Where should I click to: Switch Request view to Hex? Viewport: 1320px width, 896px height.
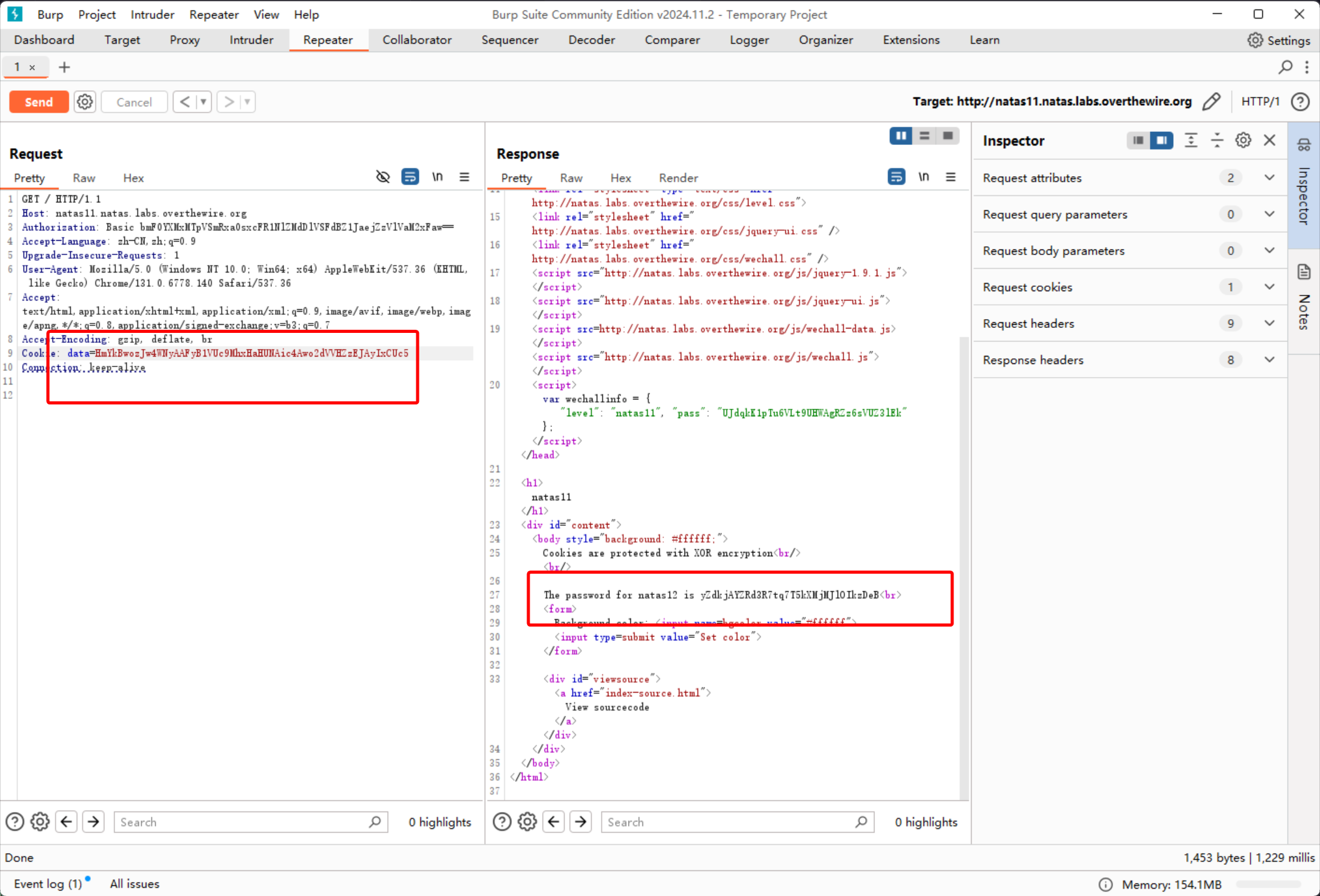point(133,178)
